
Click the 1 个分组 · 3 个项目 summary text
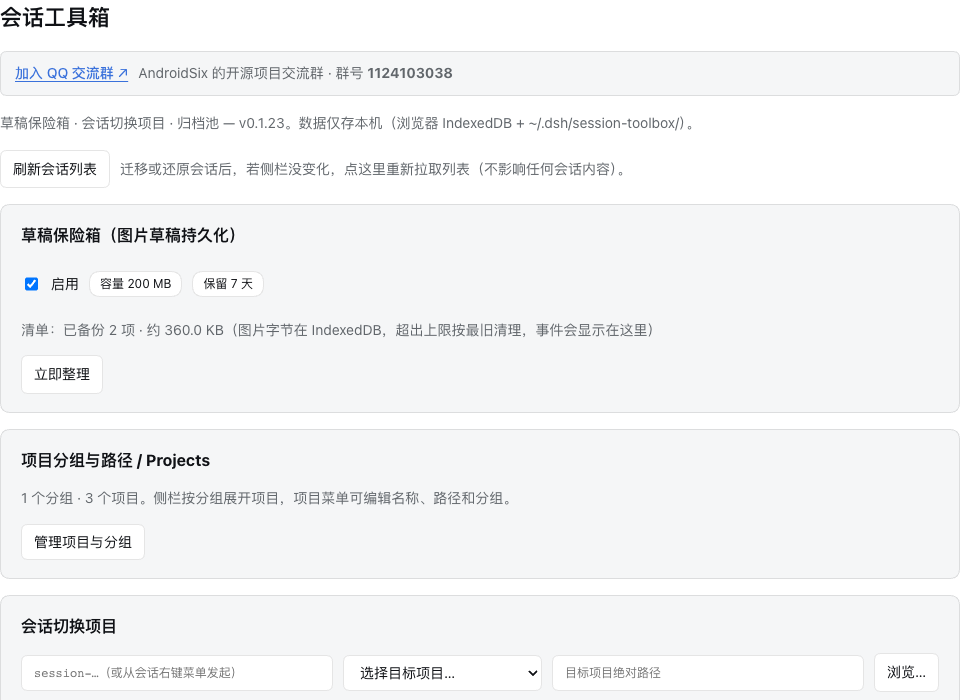pyautogui.click(x=268, y=499)
